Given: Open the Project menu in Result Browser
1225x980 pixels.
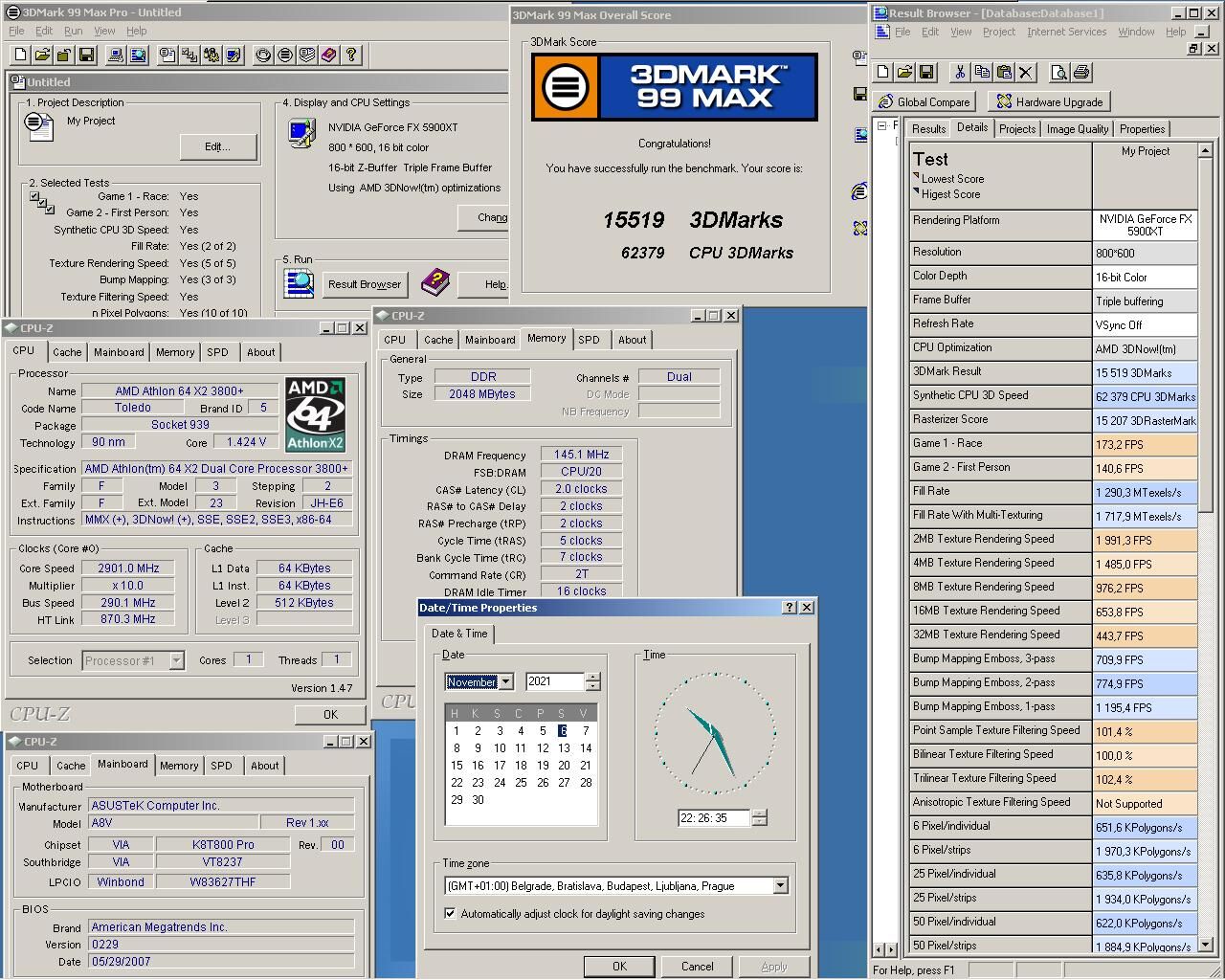Looking at the screenshot, I should [998, 32].
